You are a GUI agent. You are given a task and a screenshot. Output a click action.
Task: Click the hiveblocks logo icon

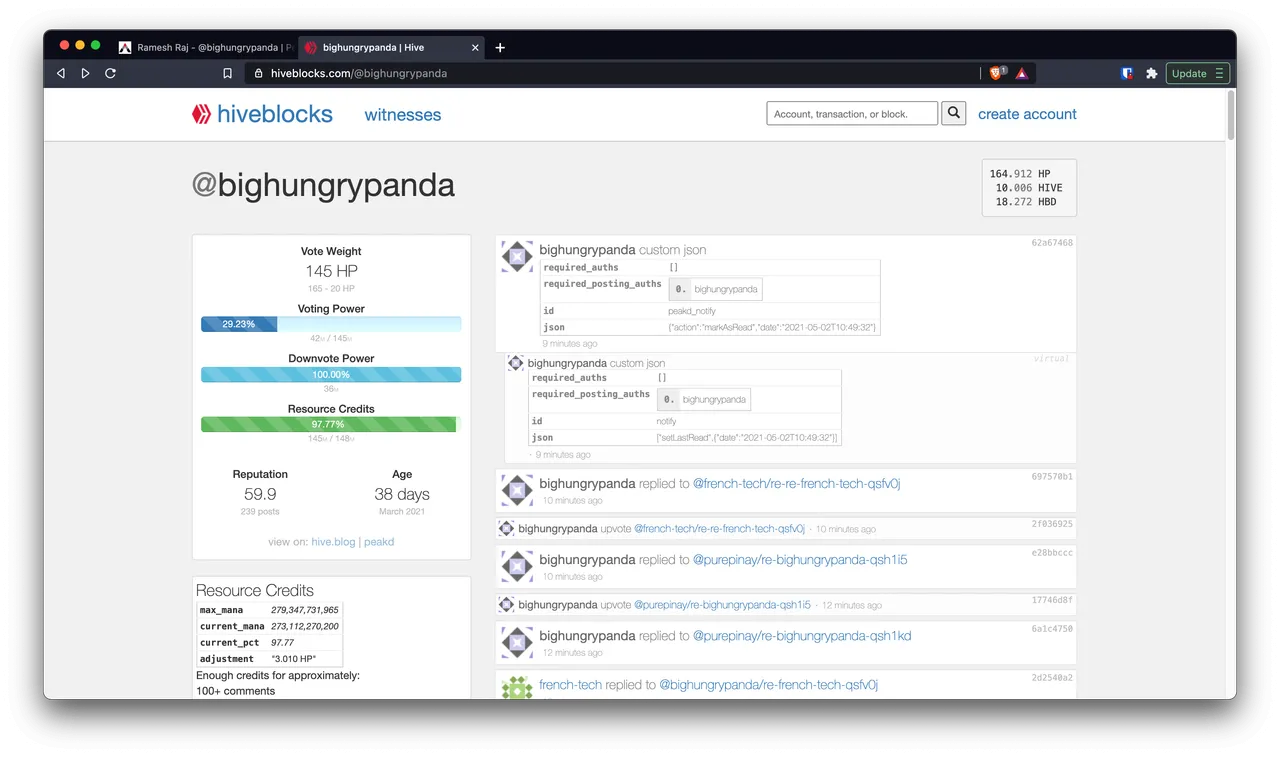(x=201, y=114)
